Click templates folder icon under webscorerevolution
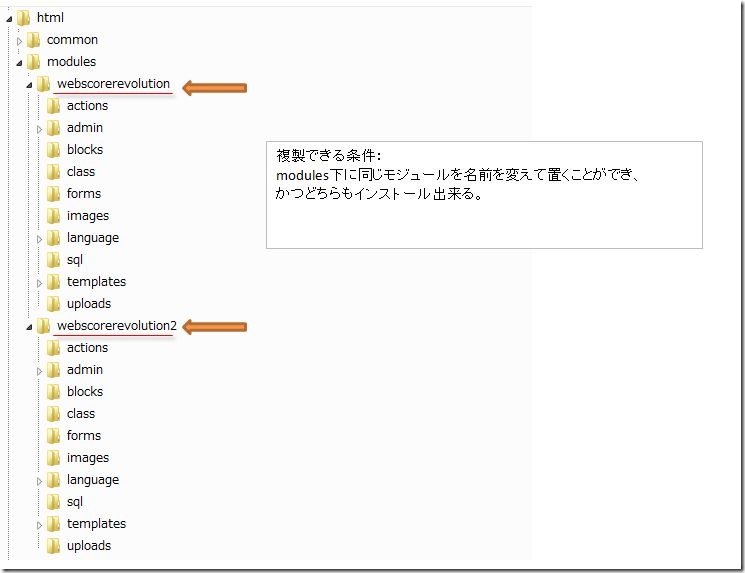Screen dimensions: 745x573 click(x=53, y=282)
